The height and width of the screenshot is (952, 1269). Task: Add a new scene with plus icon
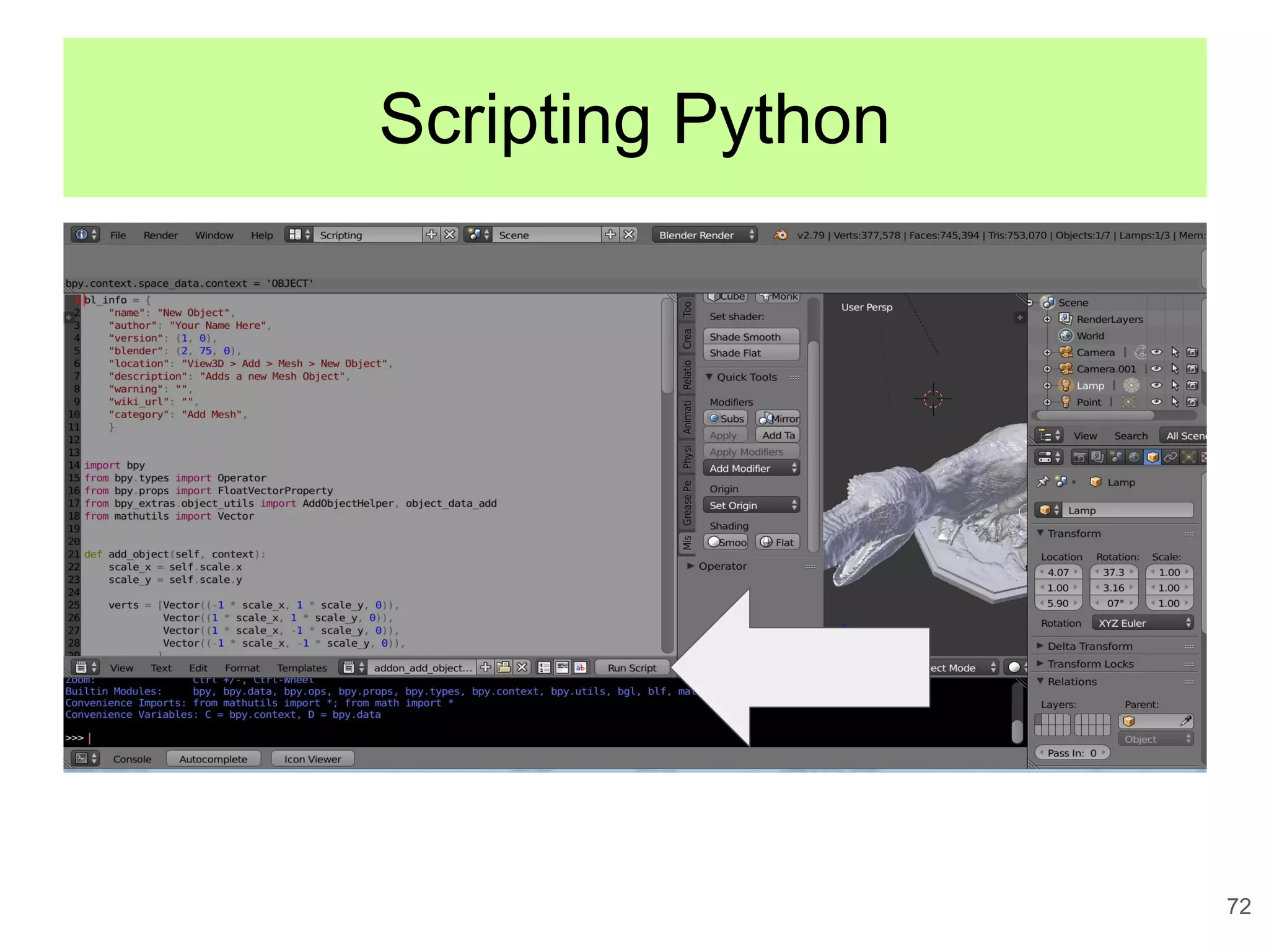(610, 235)
